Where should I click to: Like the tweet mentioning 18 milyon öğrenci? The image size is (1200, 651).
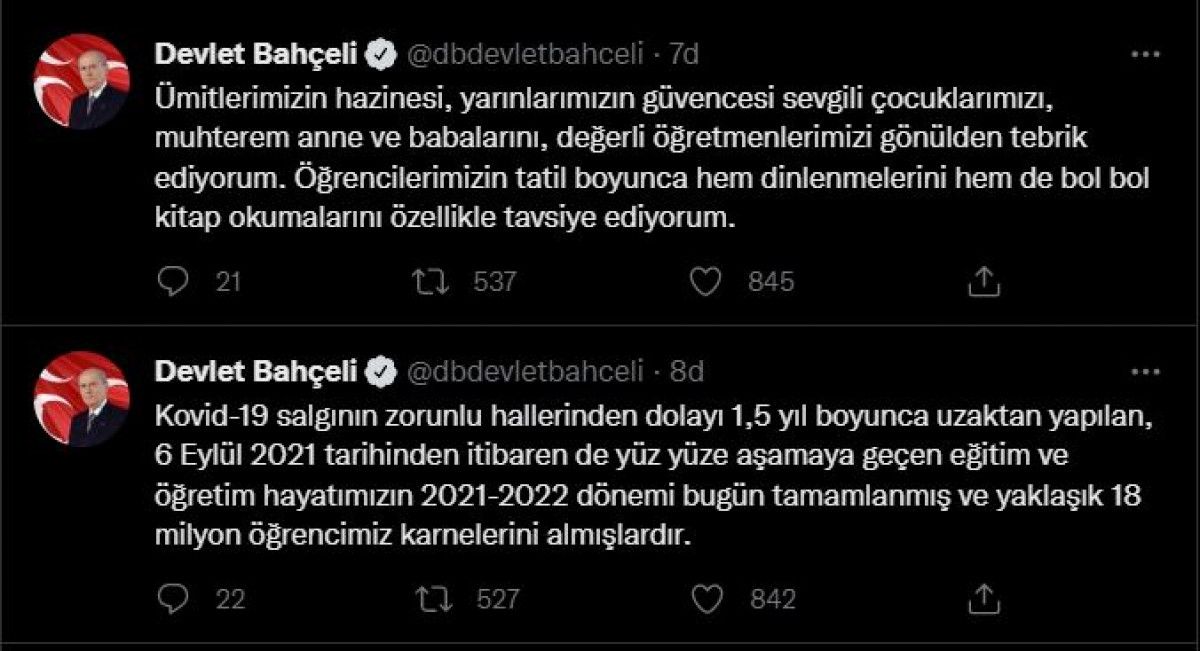coord(709,598)
